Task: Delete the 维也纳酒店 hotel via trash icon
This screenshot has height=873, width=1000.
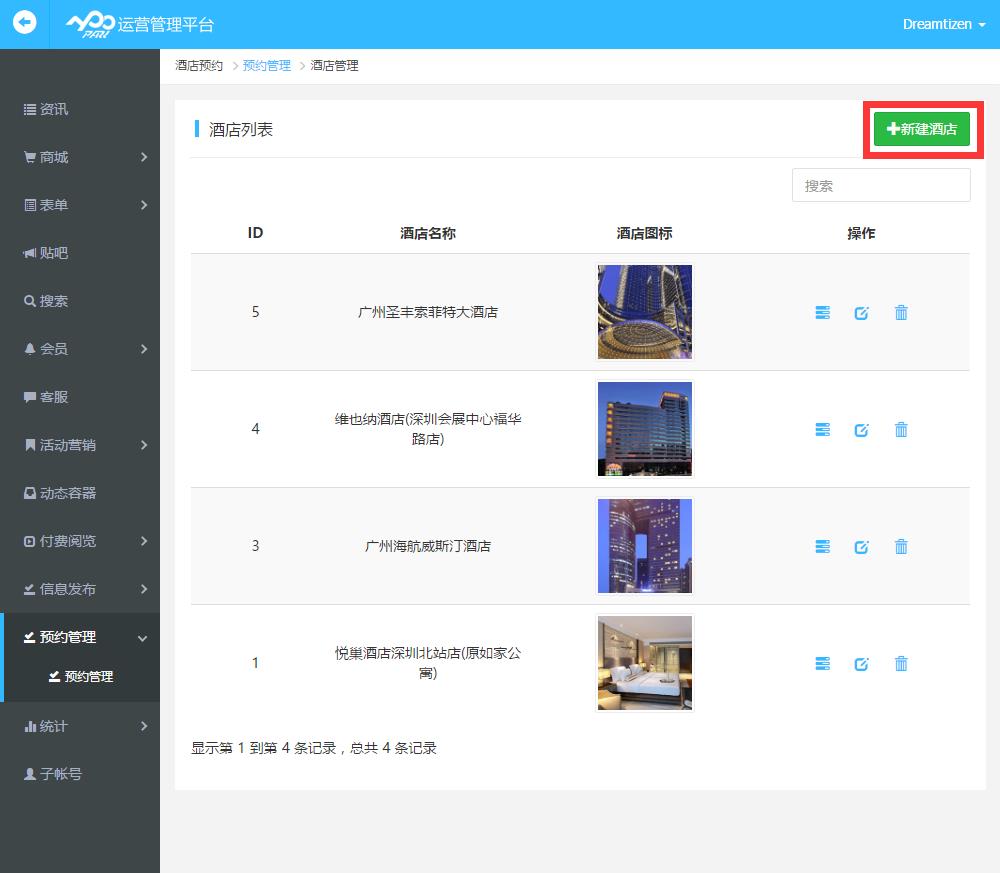Action: 901,430
